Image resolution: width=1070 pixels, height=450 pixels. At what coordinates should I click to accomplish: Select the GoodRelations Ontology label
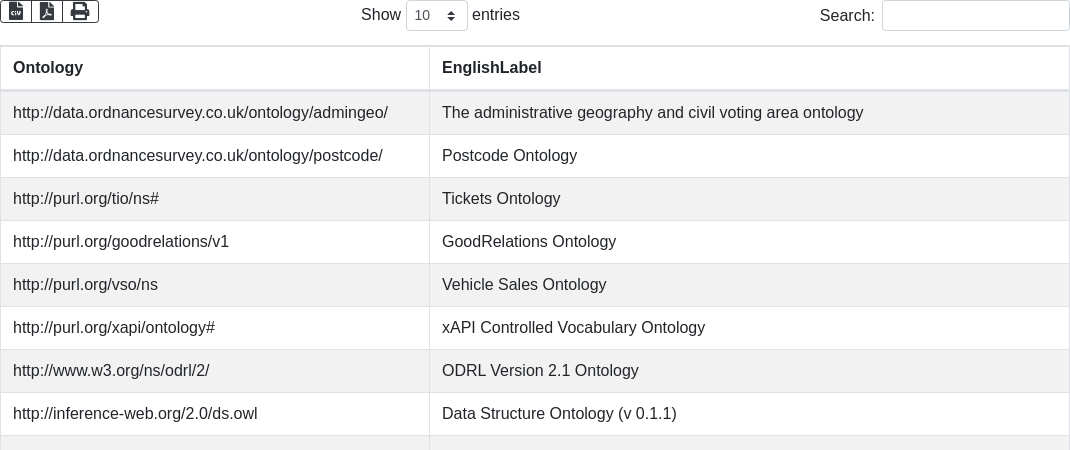529,242
